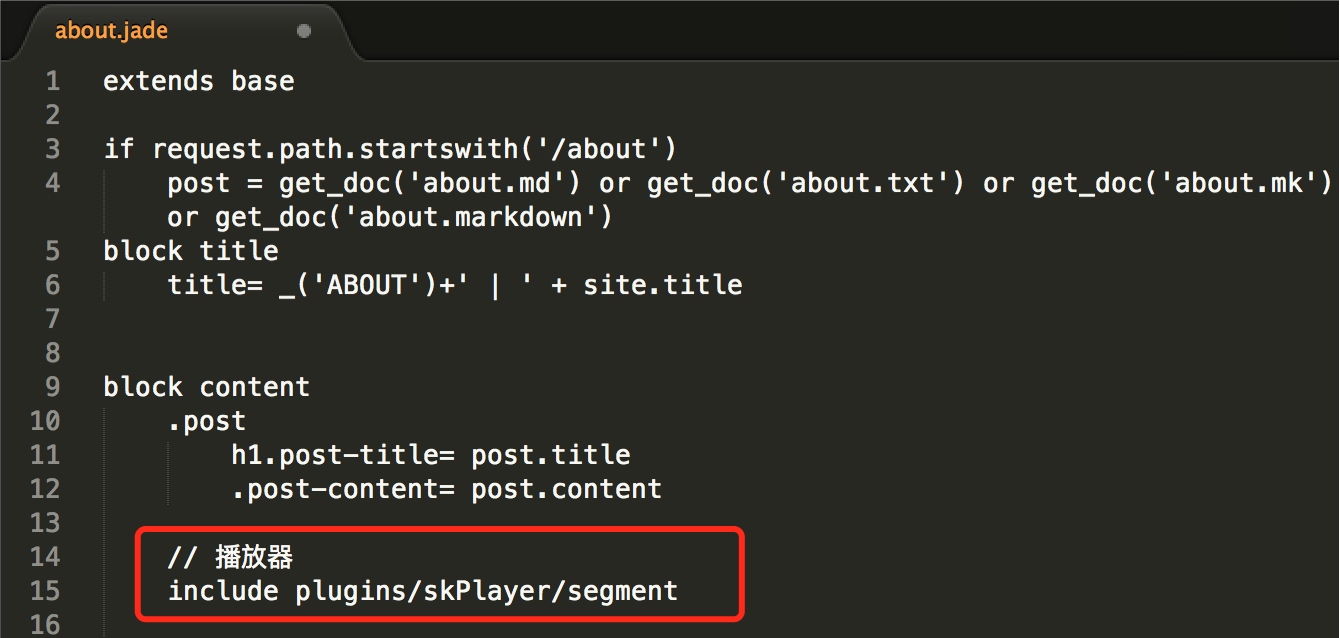Viewport: 1340px width, 638px height.
Task: Click empty line 13 in editor
Action: click(400, 523)
